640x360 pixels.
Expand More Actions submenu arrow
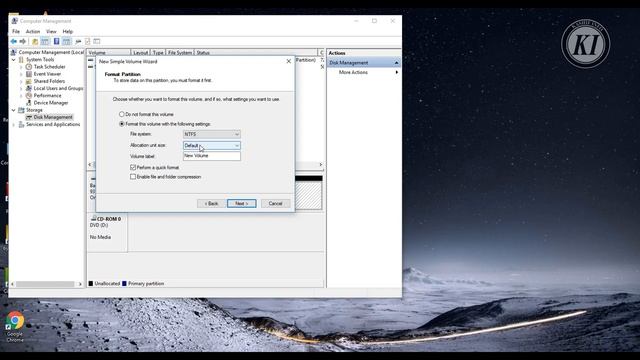pyautogui.click(x=396, y=72)
